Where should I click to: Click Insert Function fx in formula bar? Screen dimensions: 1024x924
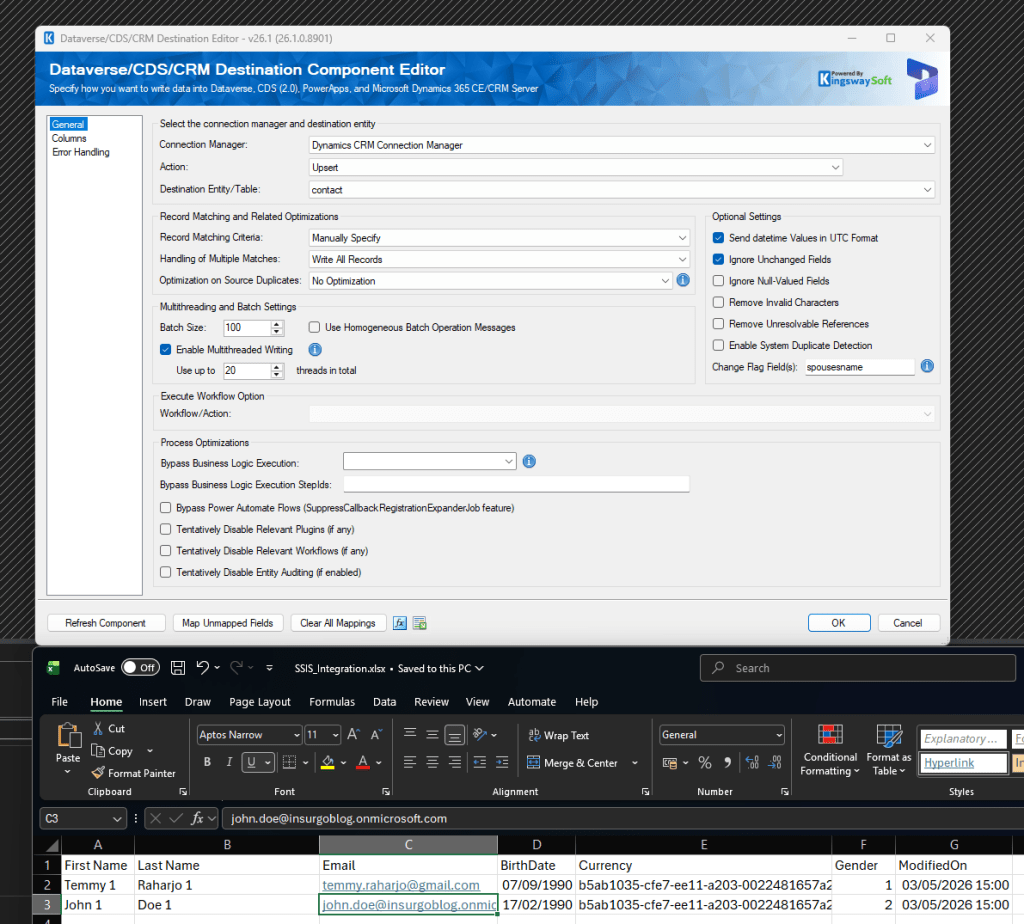coord(197,818)
